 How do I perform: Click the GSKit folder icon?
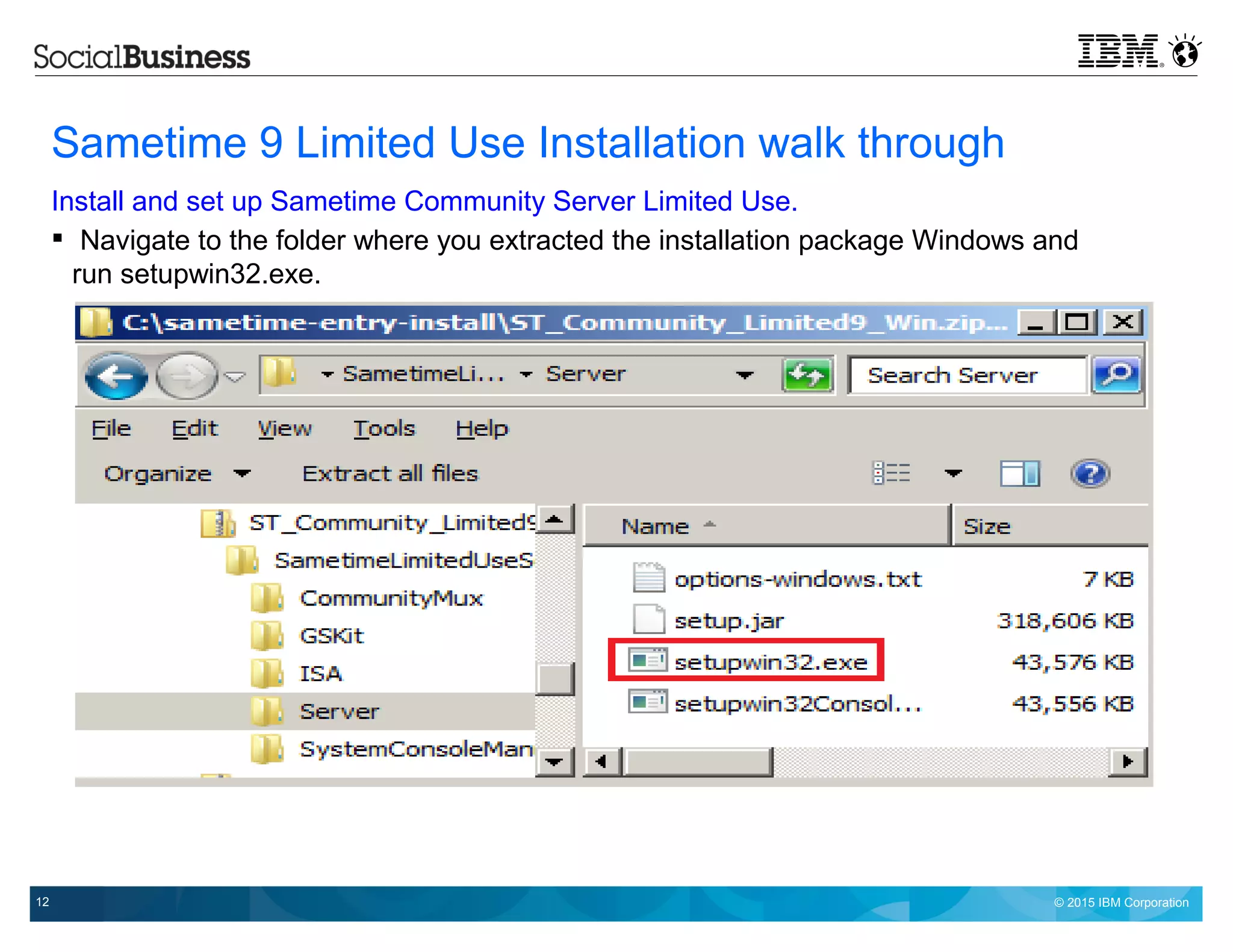[267, 635]
